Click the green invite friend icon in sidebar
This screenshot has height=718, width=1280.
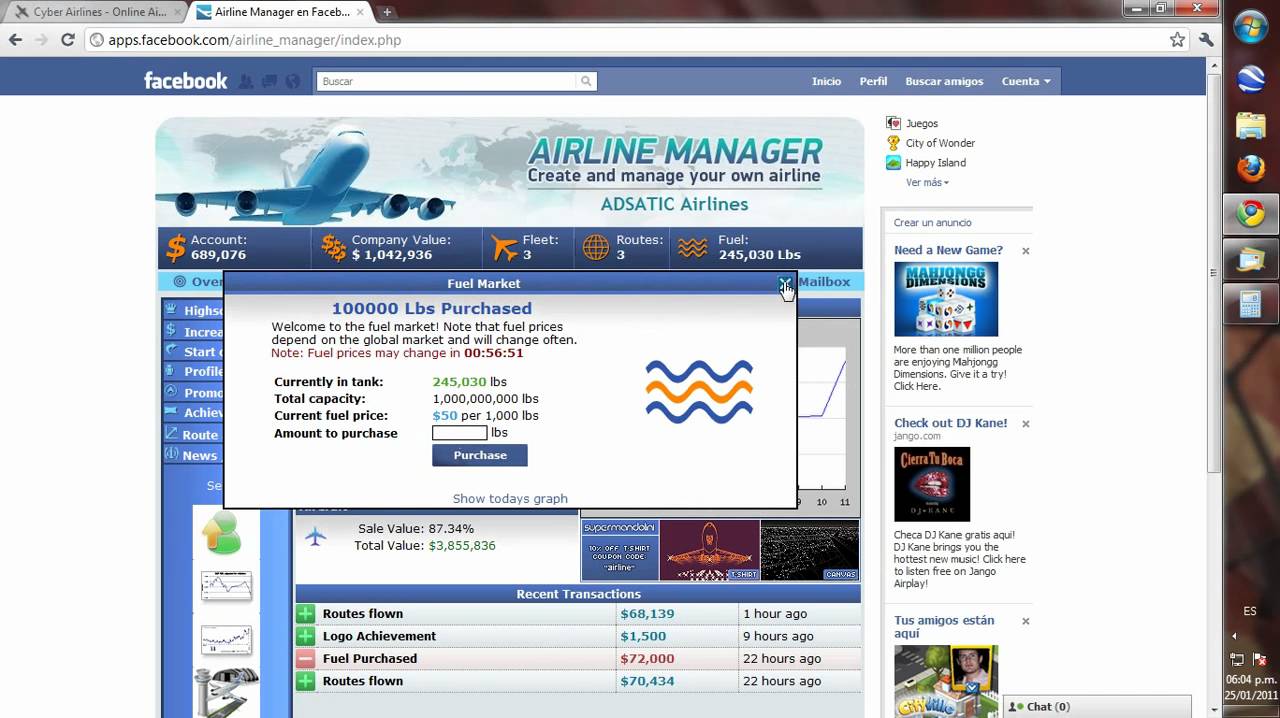coord(221,531)
